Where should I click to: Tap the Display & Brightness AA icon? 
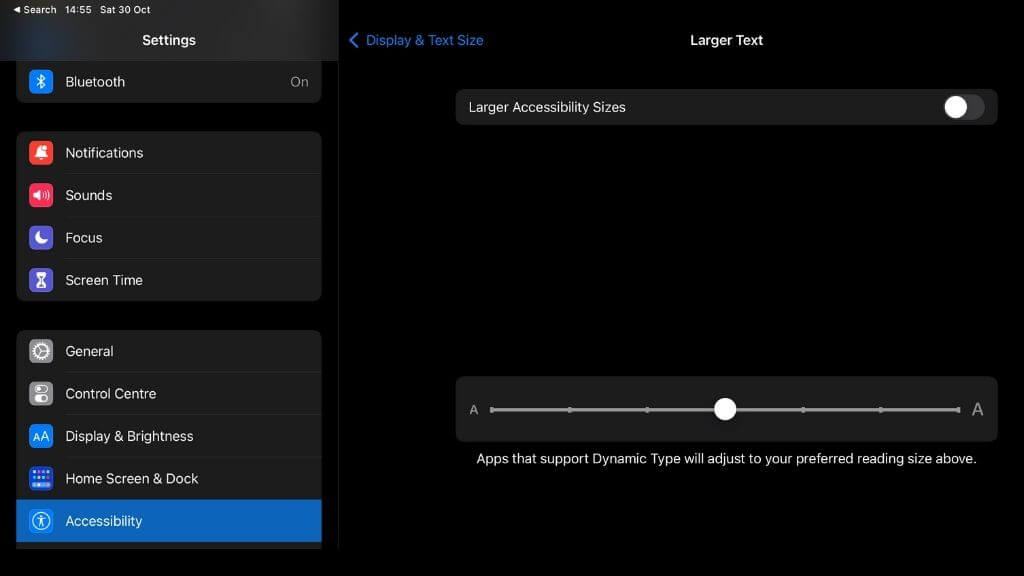tap(40, 436)
